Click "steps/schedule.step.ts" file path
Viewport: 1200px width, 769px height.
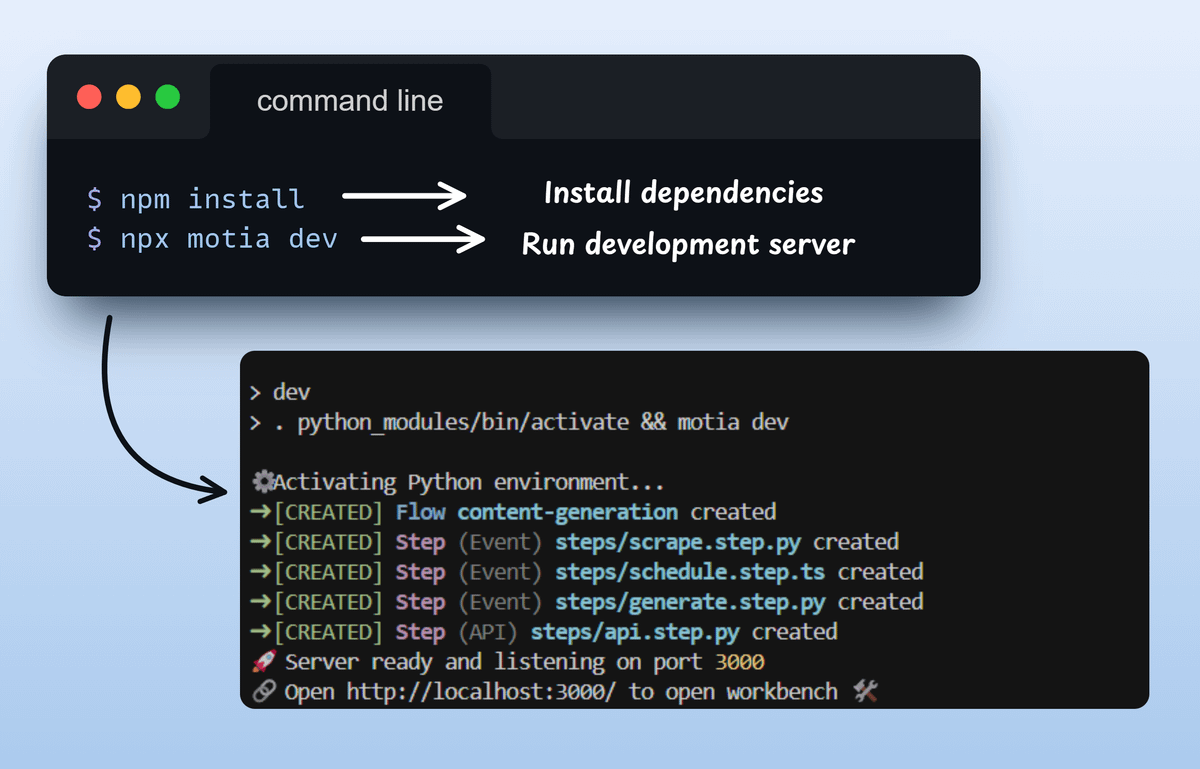pos(690,572)
